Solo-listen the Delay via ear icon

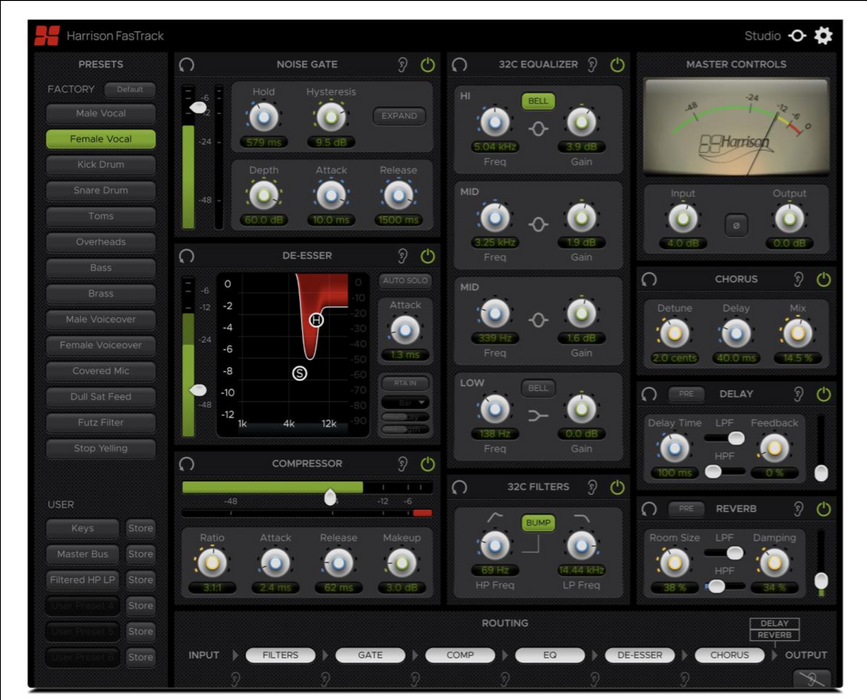coord(798,394)
